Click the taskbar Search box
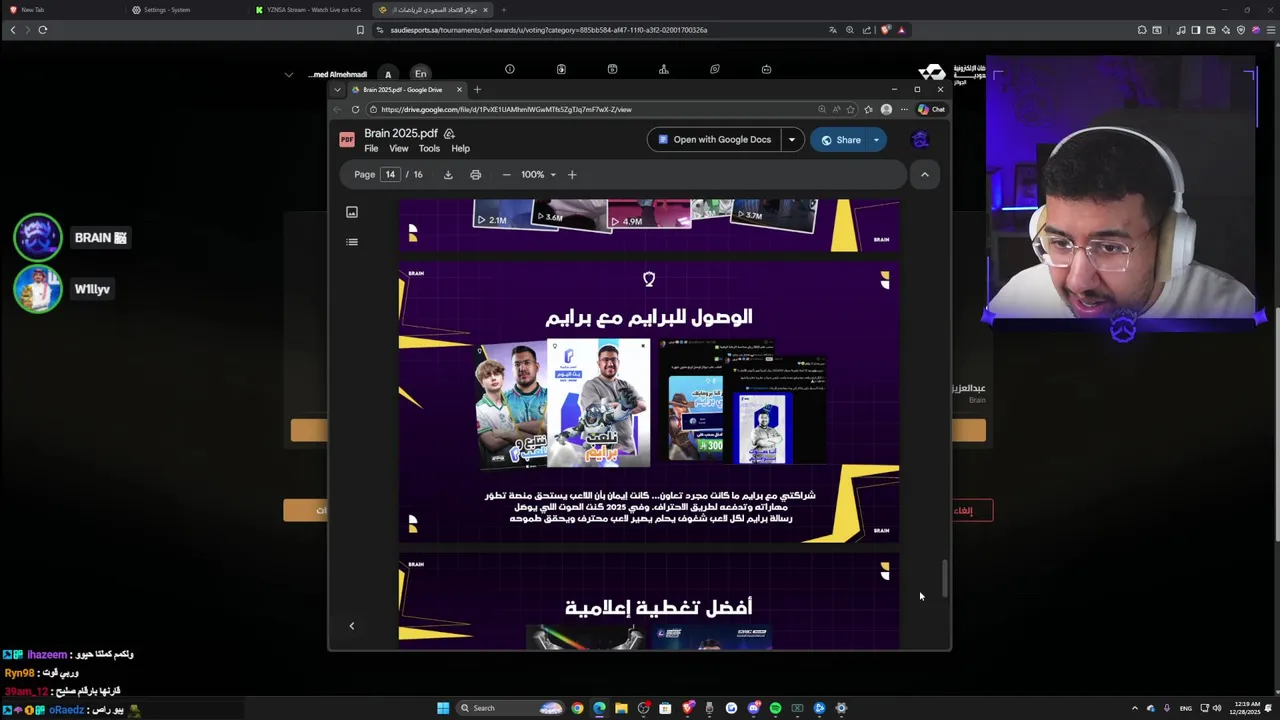The height and width of the screenshot is (720, 1280). [508, 708]
